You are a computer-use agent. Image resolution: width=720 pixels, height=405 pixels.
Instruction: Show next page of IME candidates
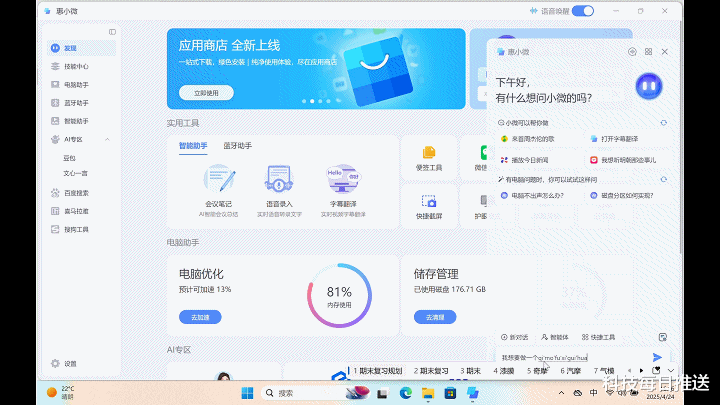coord(641,371)
